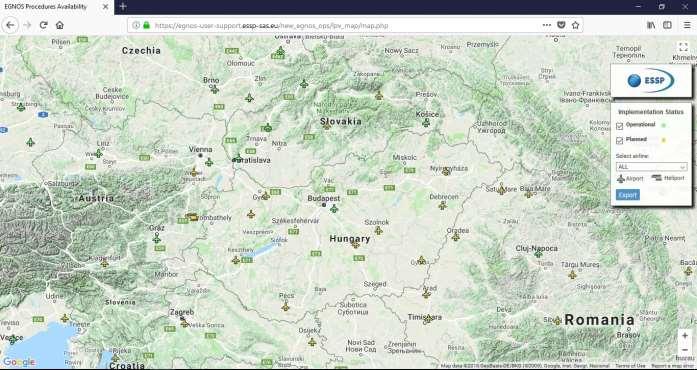
Task: Select the green airport marker at Zlín
Action: [249, 98]
